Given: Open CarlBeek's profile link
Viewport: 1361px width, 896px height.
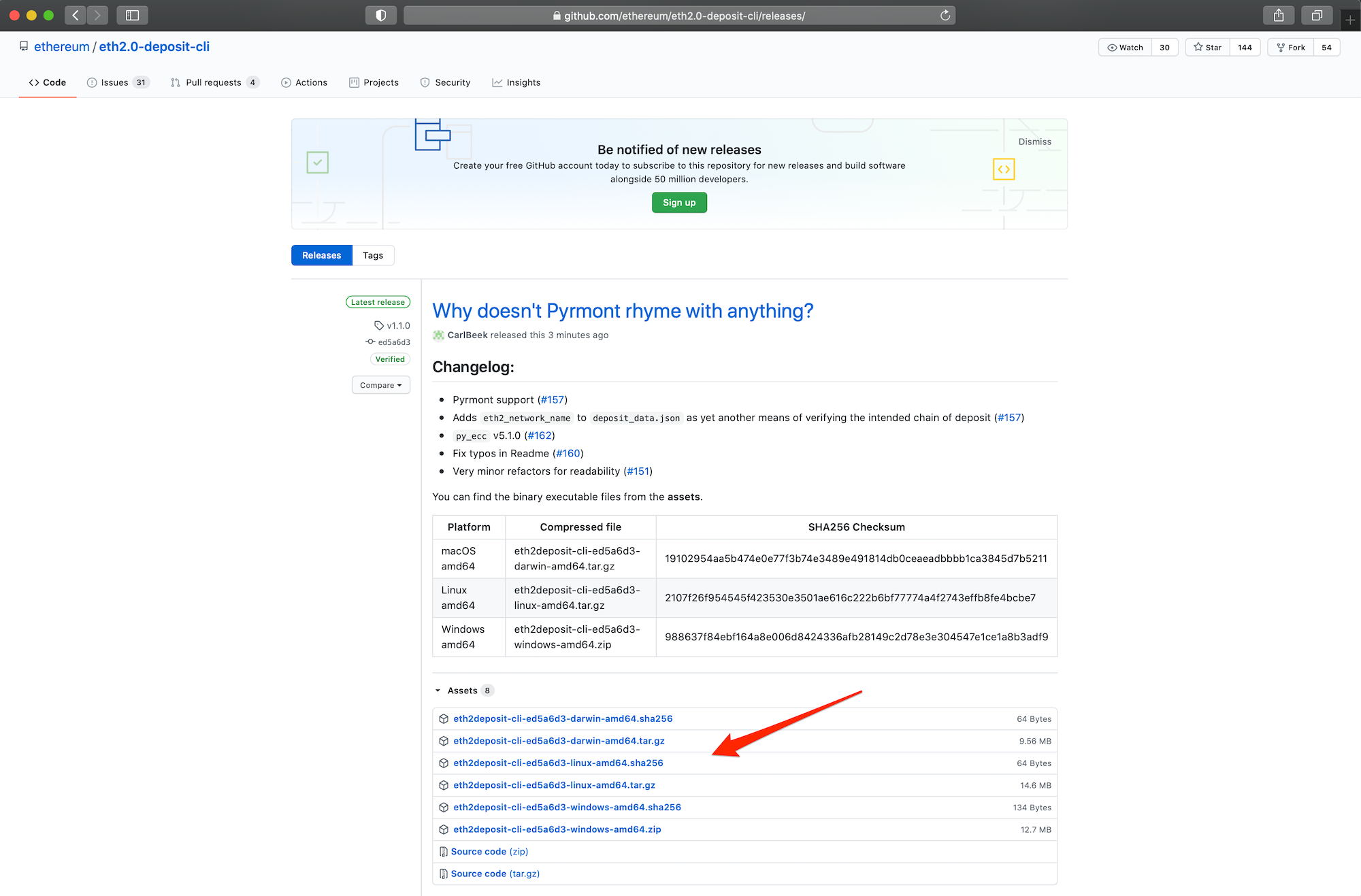Looking at the screenshot, I should (x=468, y=335).
